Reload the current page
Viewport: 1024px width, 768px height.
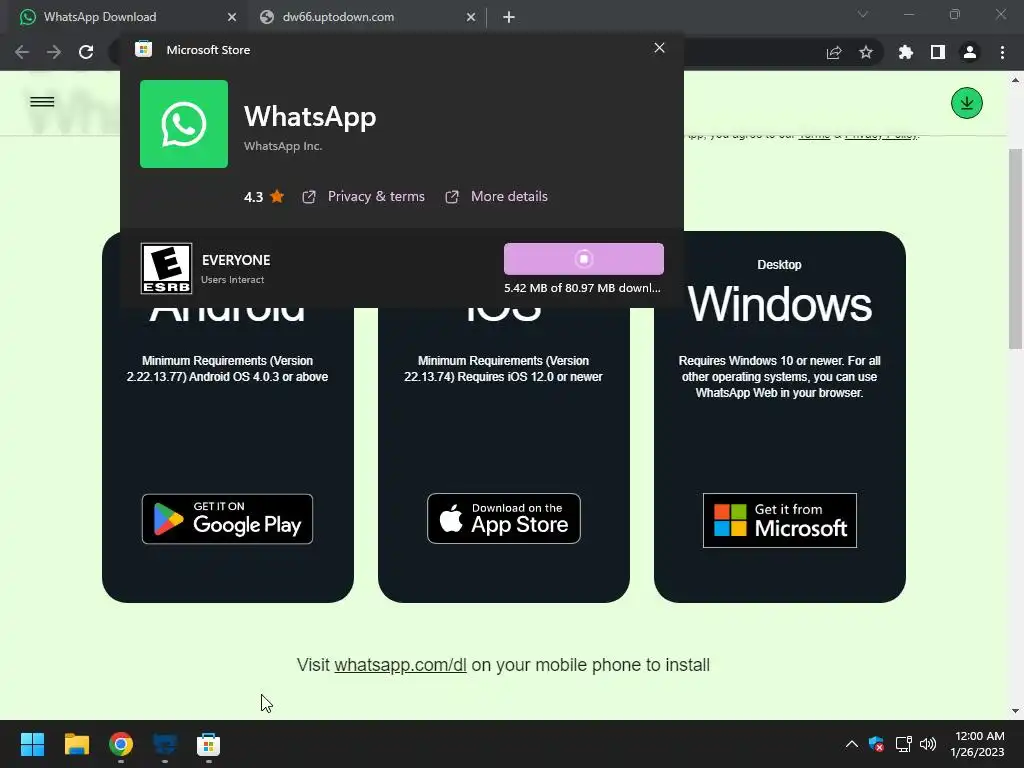pyautogui.click(x=86, y=52)
